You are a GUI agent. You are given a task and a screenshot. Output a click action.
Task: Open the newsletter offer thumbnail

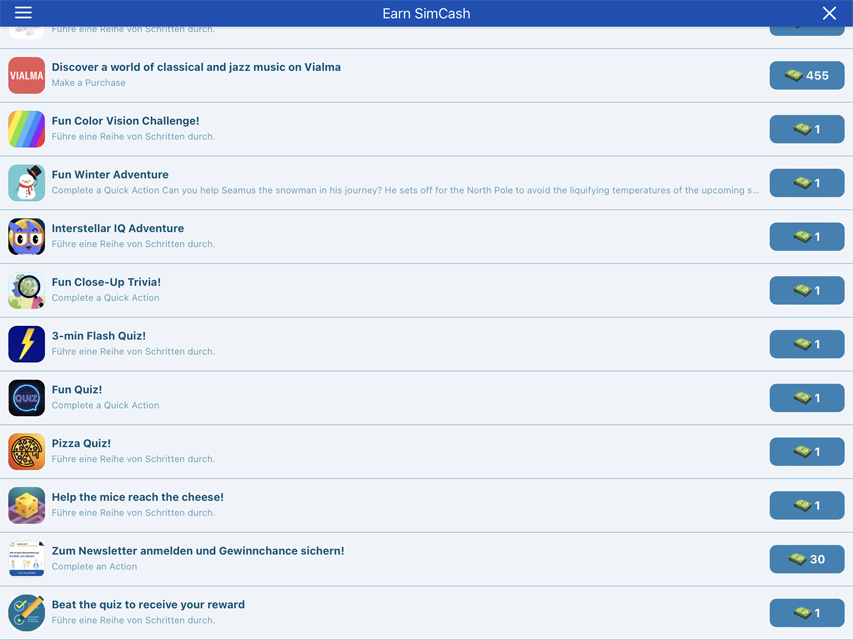(x=27, y=559)
